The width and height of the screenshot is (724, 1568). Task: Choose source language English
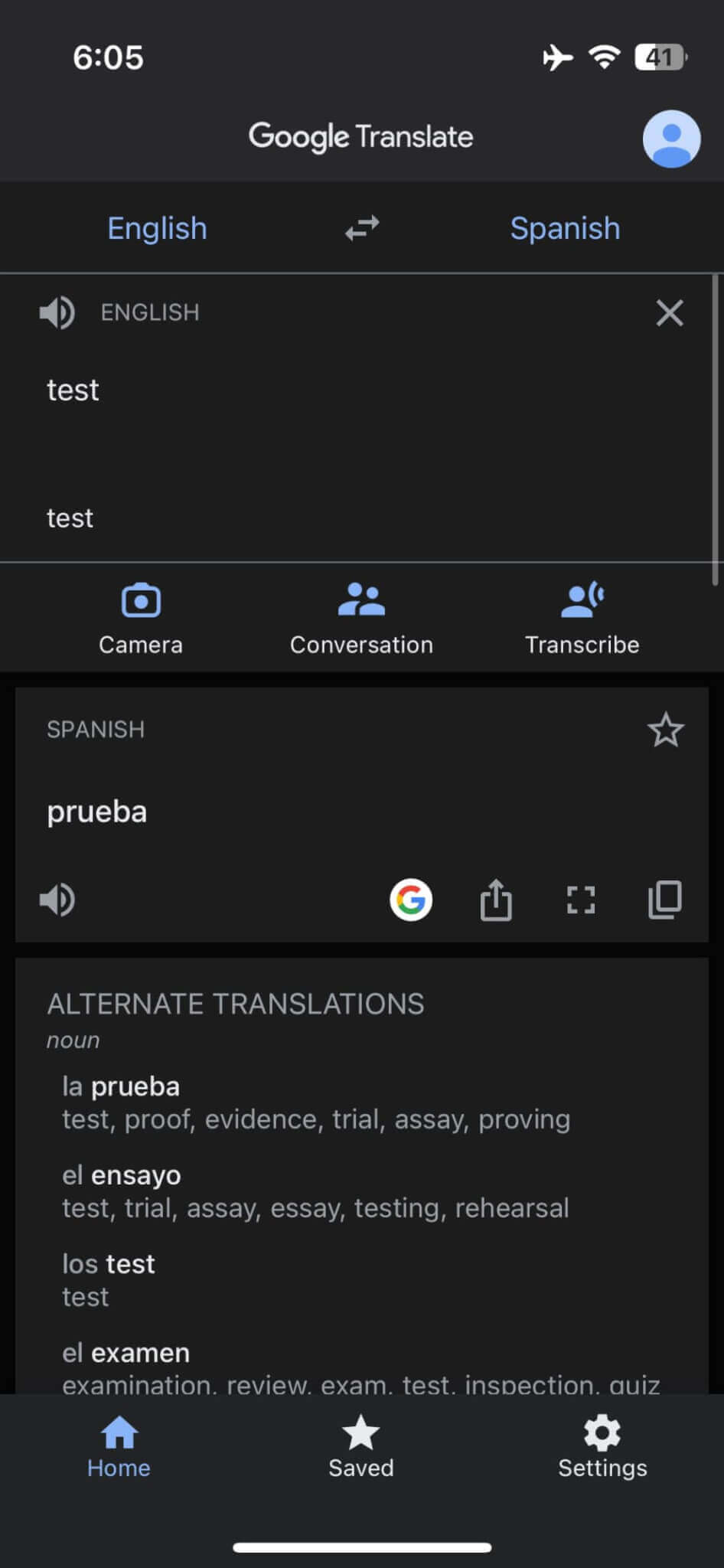point(157,228)
